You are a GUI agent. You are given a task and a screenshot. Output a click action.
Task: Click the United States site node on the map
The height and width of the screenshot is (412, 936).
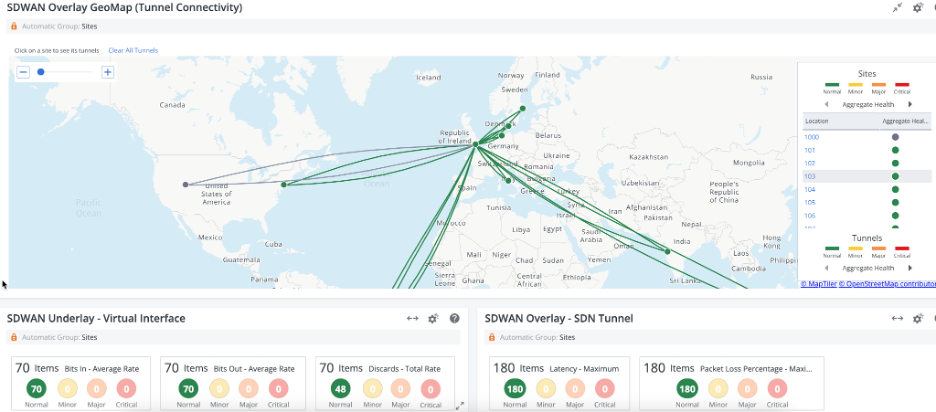pyautogui.click(x=185, y=184)
